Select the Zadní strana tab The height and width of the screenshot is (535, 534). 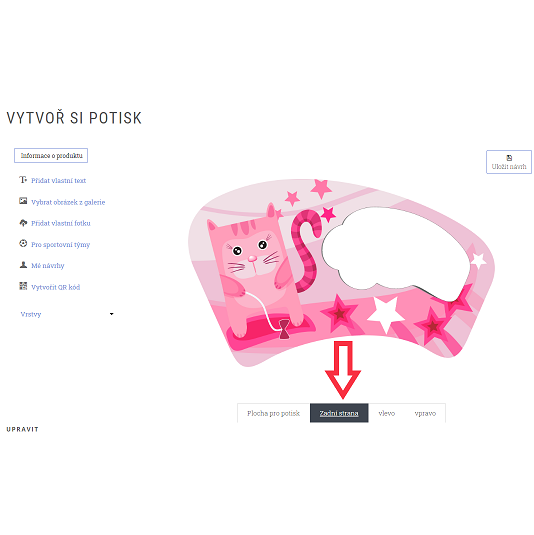(x=339, y=413)
